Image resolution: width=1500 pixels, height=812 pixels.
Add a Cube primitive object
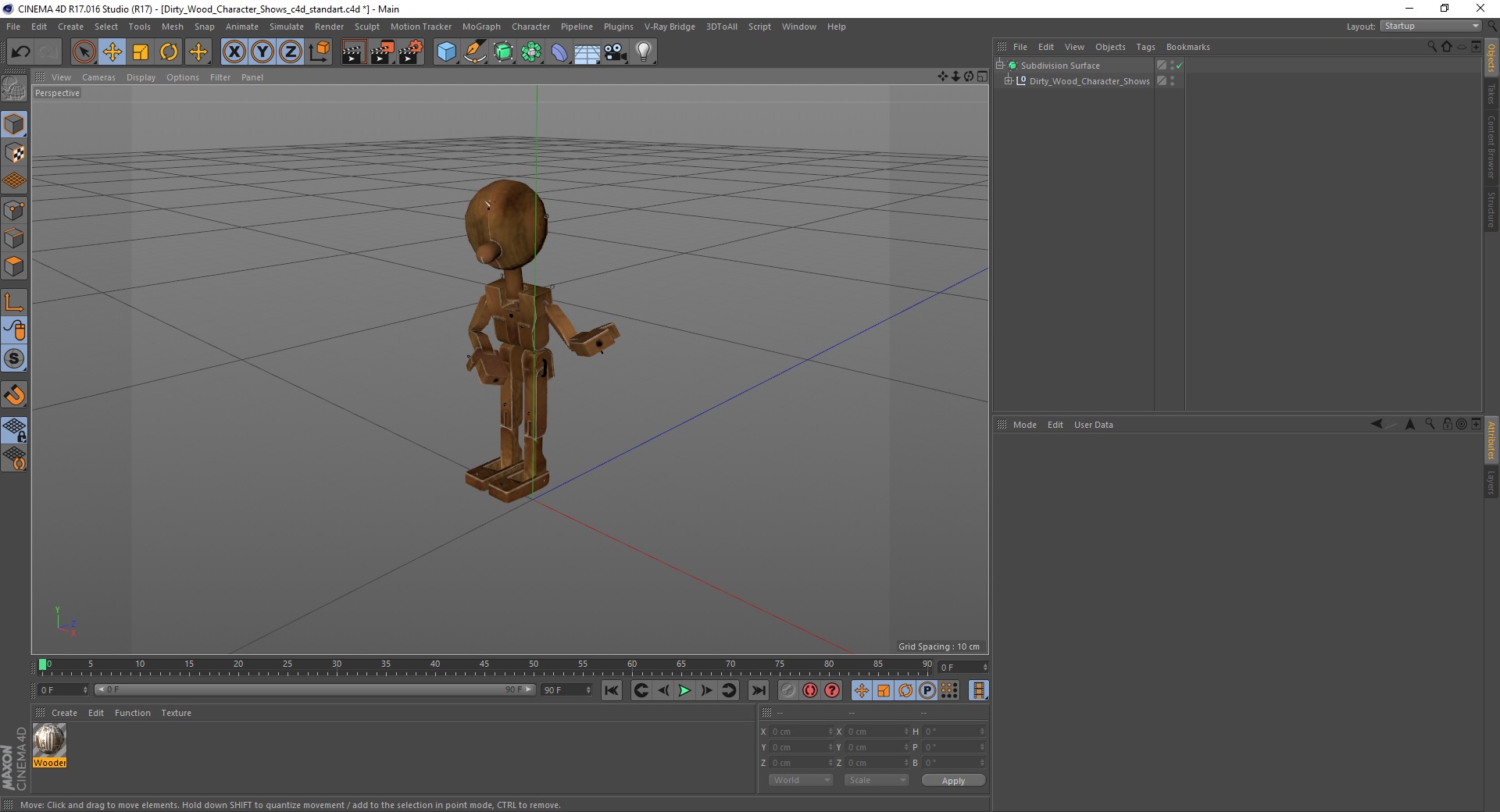pos(446,52)
